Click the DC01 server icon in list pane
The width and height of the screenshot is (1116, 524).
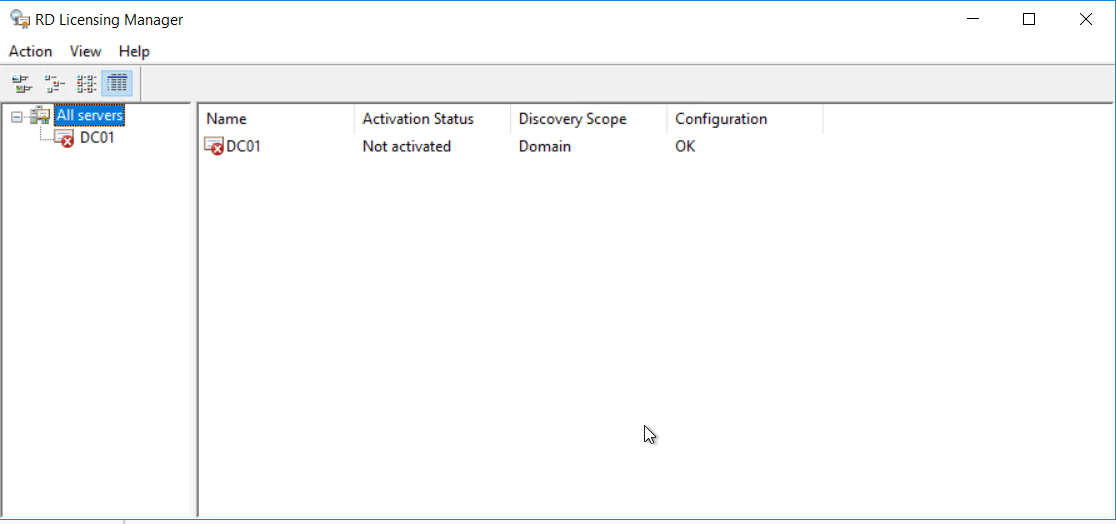[214, 147]
